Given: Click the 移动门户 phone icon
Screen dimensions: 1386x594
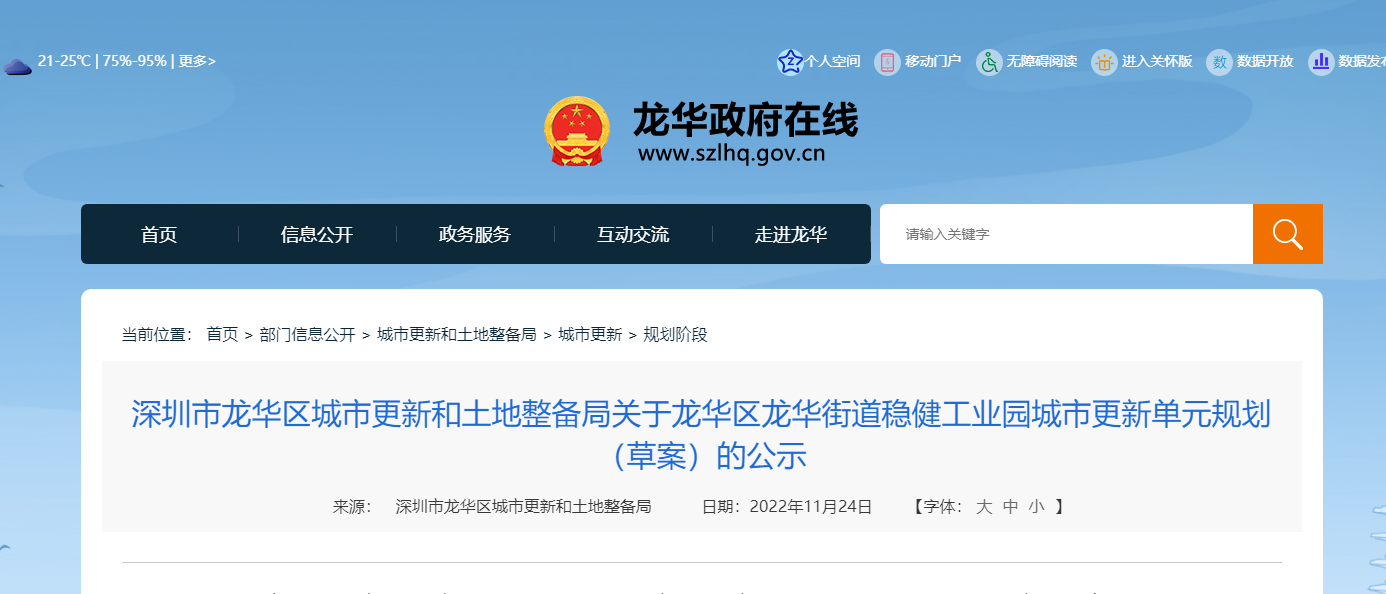Looking at the screenshot, I should [887, 62].
